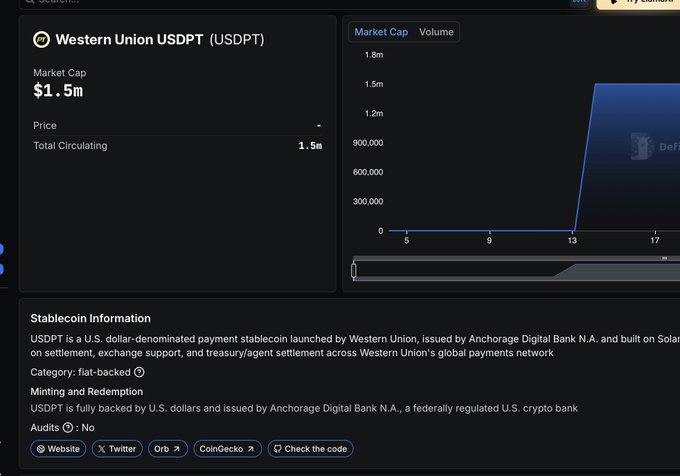Click the $1.5m market cap value
The height and width of the screenshot is (476, 680).
pos(58,91)
